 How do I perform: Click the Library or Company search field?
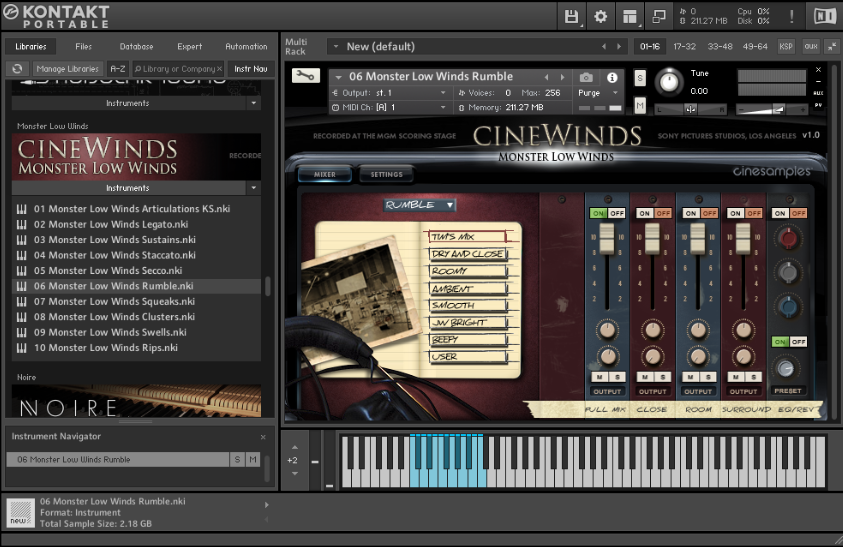tap(177, 69)
